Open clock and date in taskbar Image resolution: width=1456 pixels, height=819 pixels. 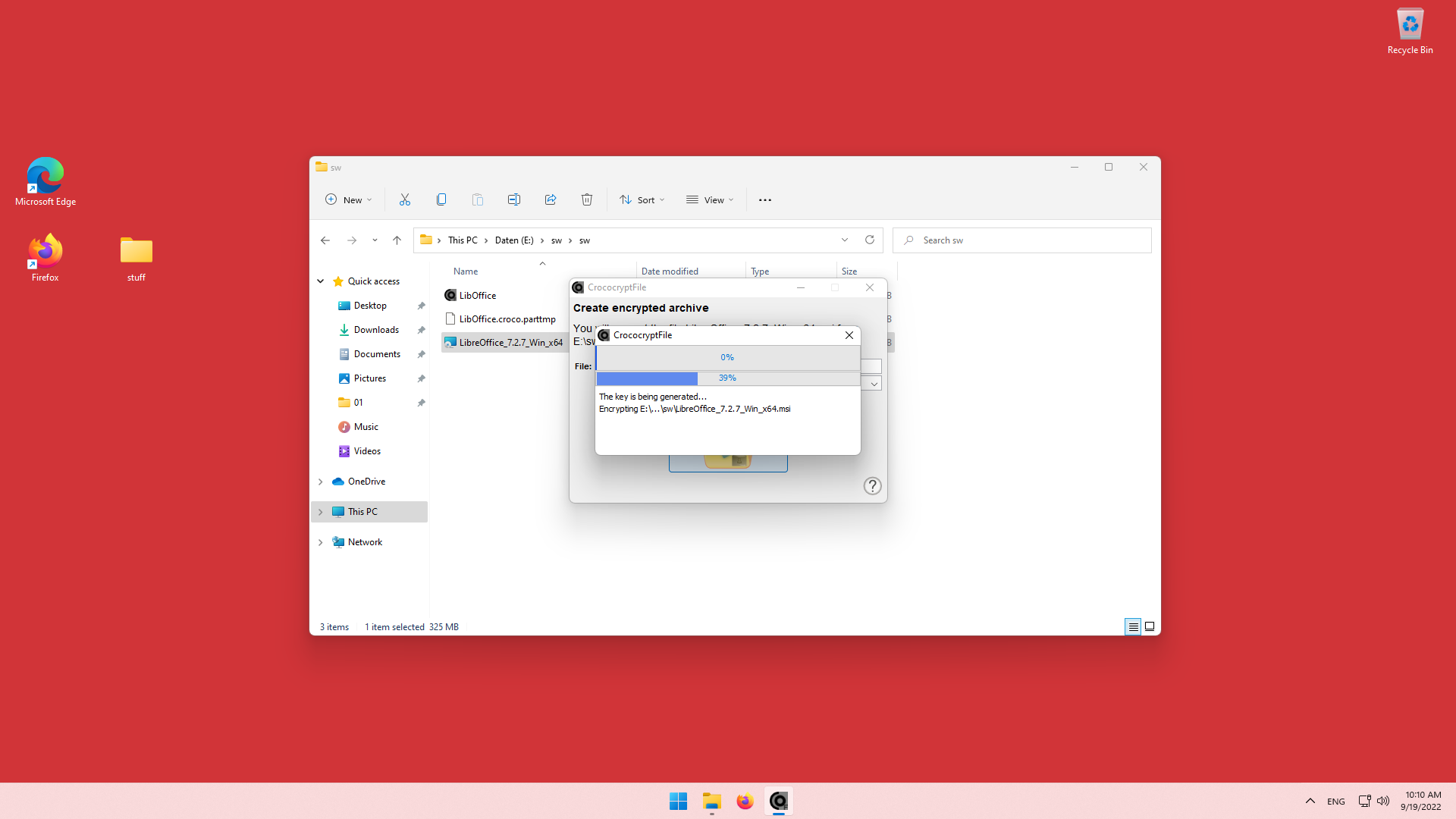(1423, 801)
